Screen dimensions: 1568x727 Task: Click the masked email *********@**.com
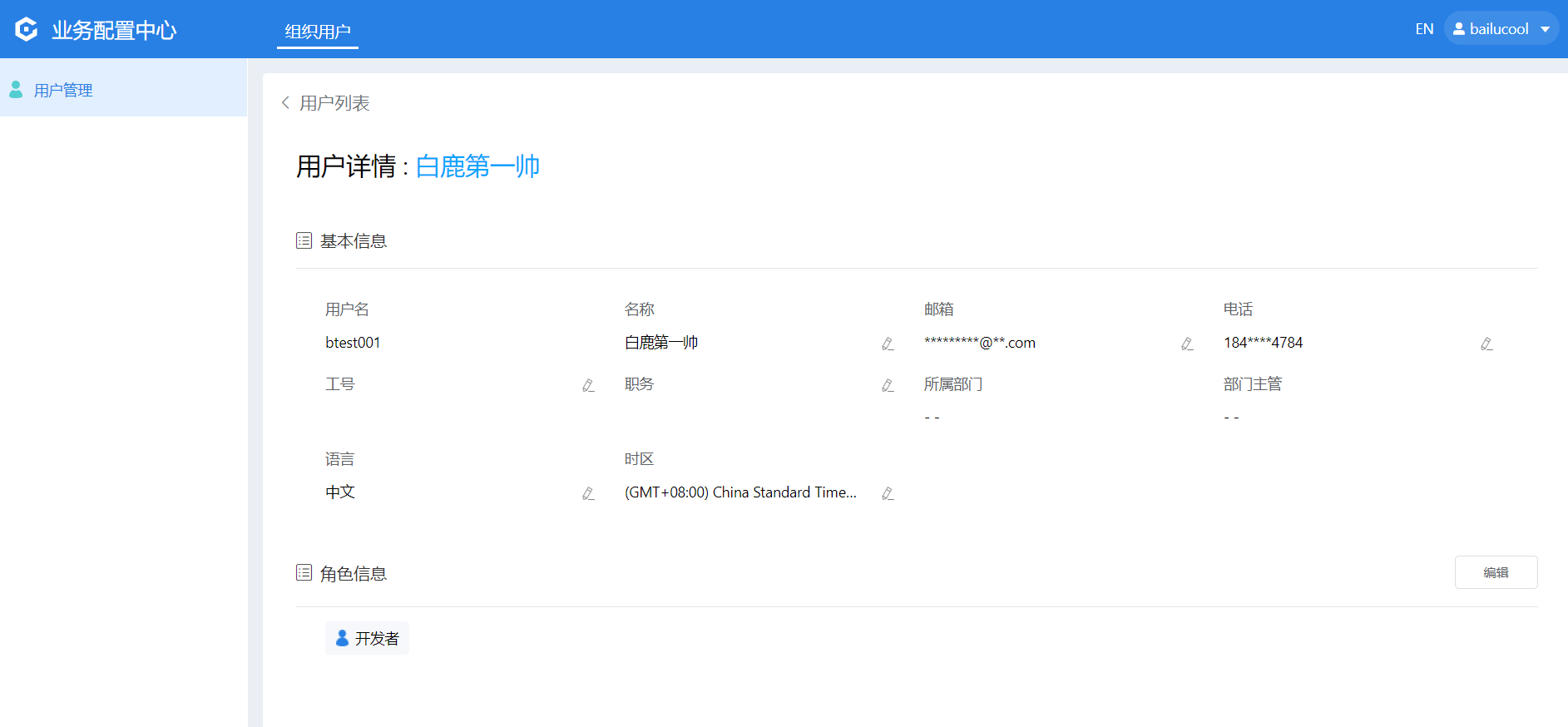(x=980, y=343)
